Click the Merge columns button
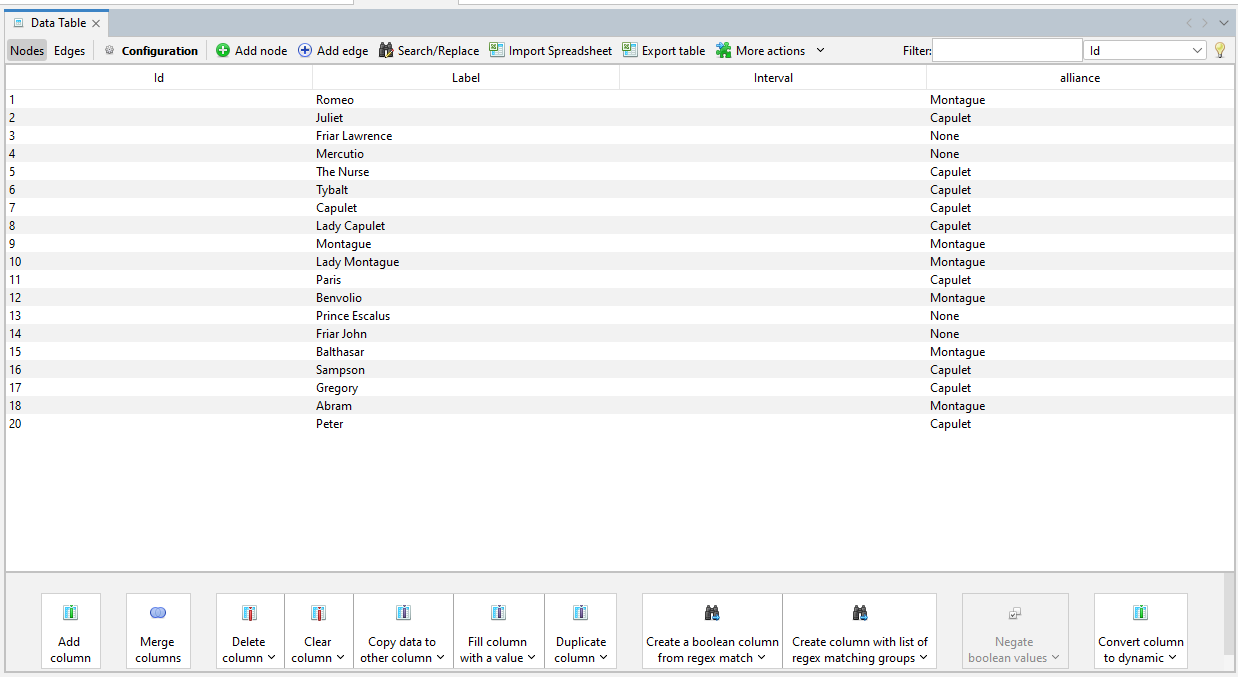This screenshot has width=1238, height=677. pos(157,630)
